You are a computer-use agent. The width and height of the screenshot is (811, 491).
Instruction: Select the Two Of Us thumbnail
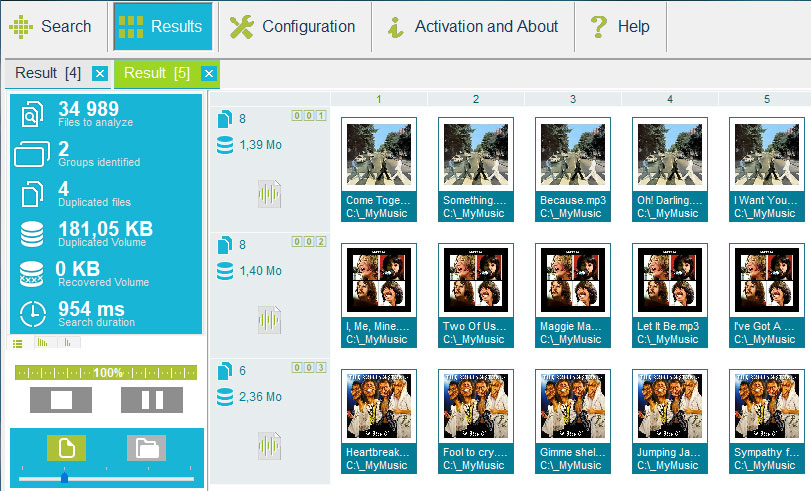[x=476, y=295]
